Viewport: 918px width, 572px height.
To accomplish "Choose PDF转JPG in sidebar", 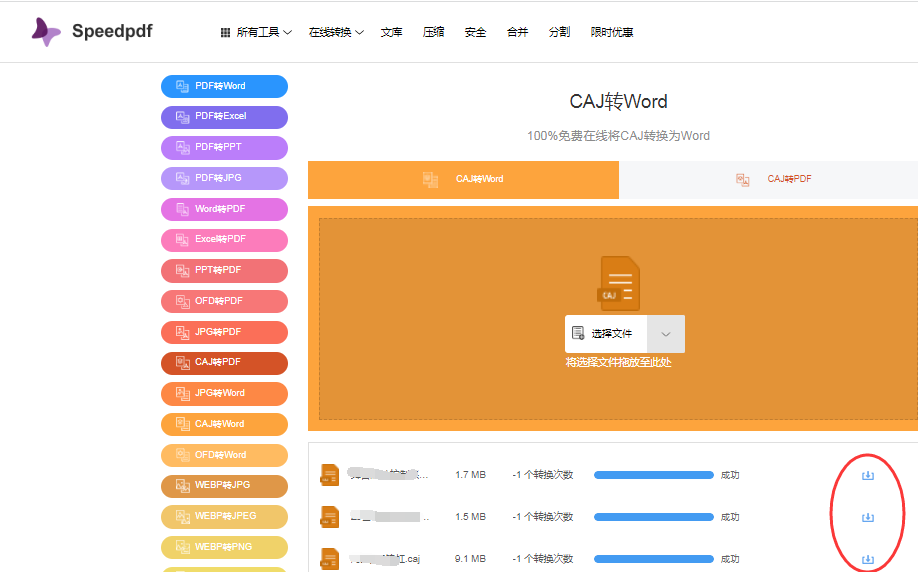I will [x=224, y=178].
